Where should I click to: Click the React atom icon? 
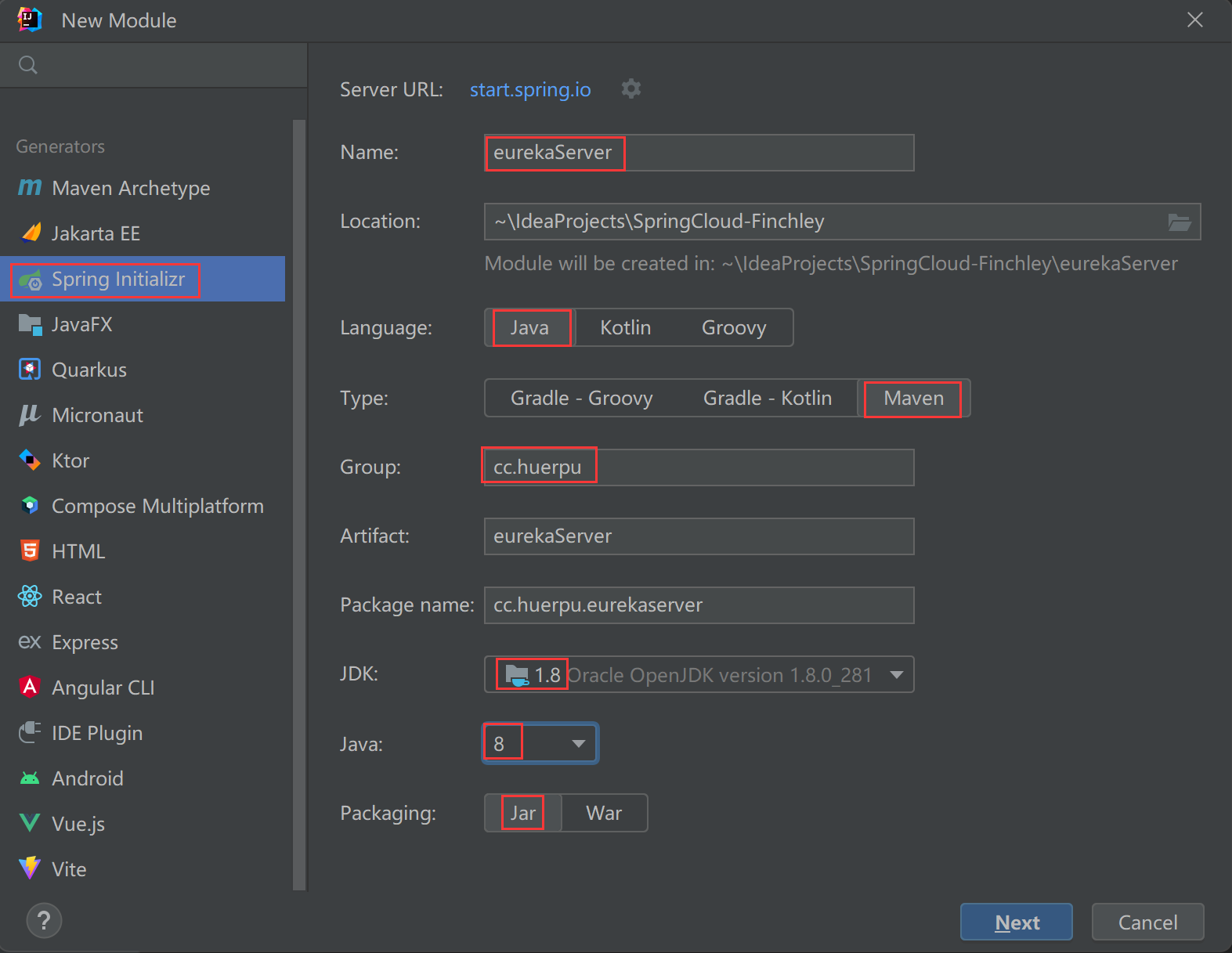click(x=30, y=597)
